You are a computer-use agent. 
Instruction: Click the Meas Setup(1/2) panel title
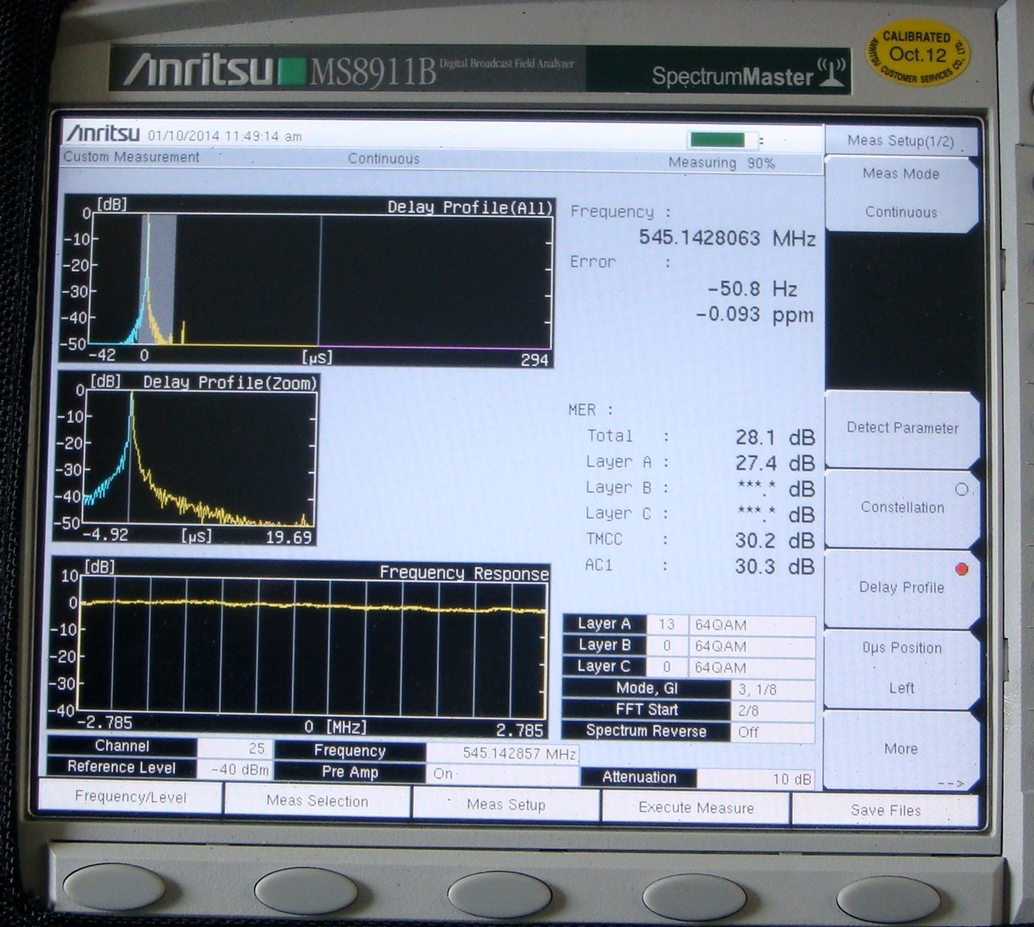pyautogui.click(x=901, y=140)
